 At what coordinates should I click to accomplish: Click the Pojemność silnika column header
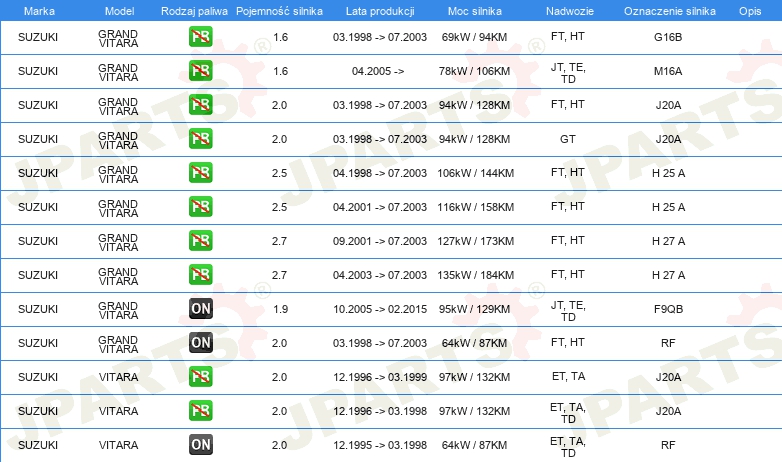[x=279, y=11]
